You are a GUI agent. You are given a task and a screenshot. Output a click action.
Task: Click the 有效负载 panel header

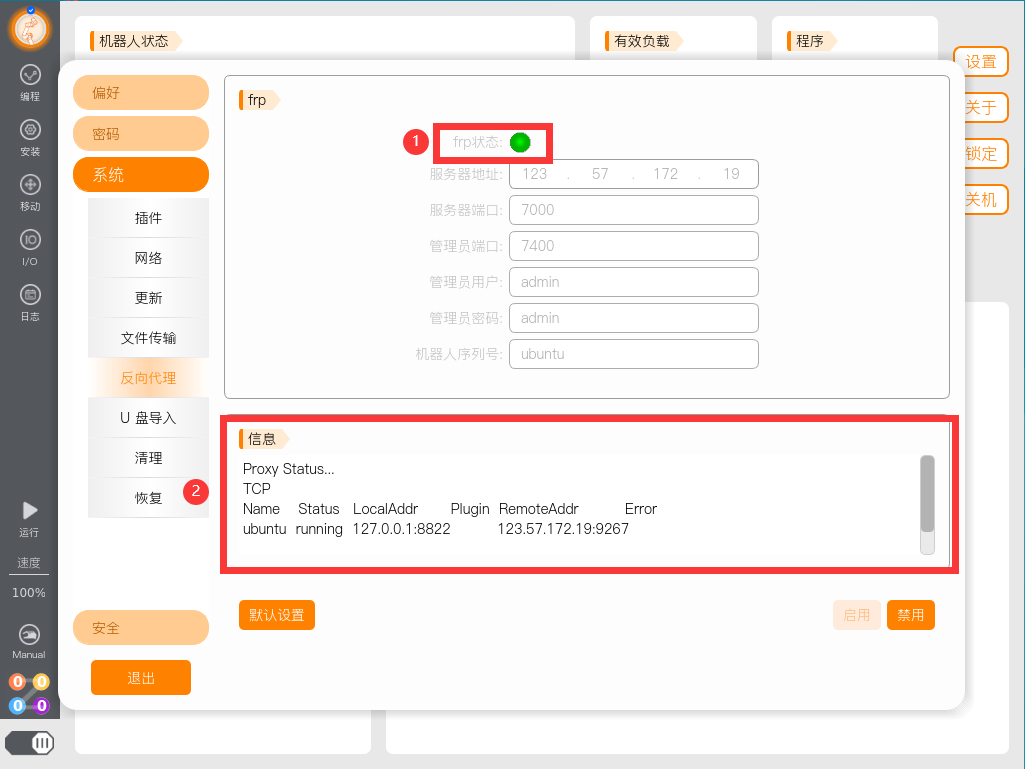click(x=643, y=41)
